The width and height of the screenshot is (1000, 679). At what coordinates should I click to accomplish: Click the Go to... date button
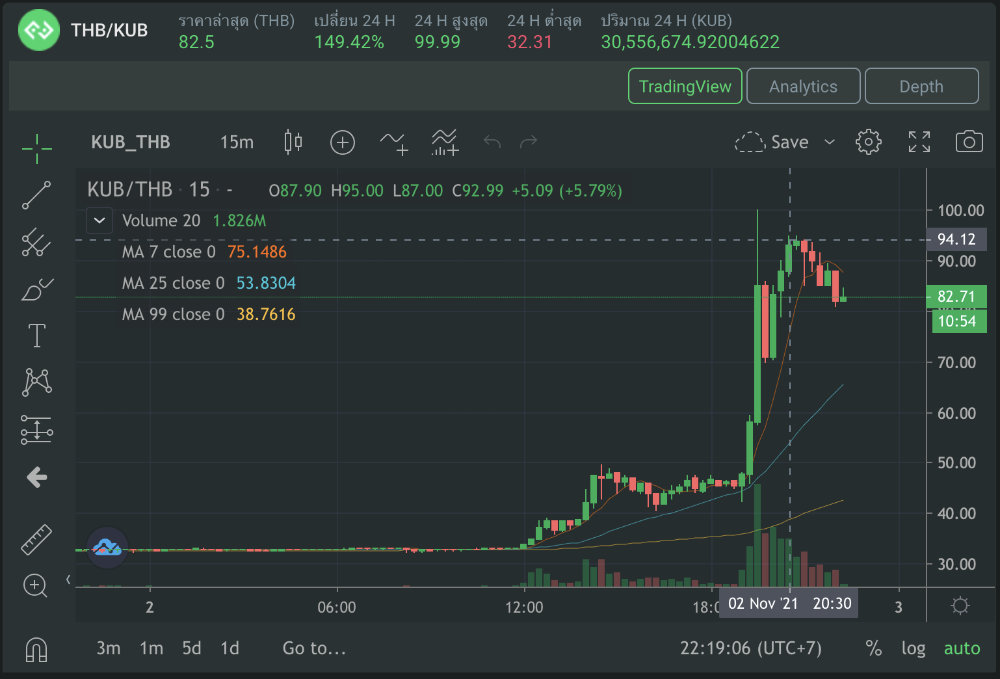314,648
